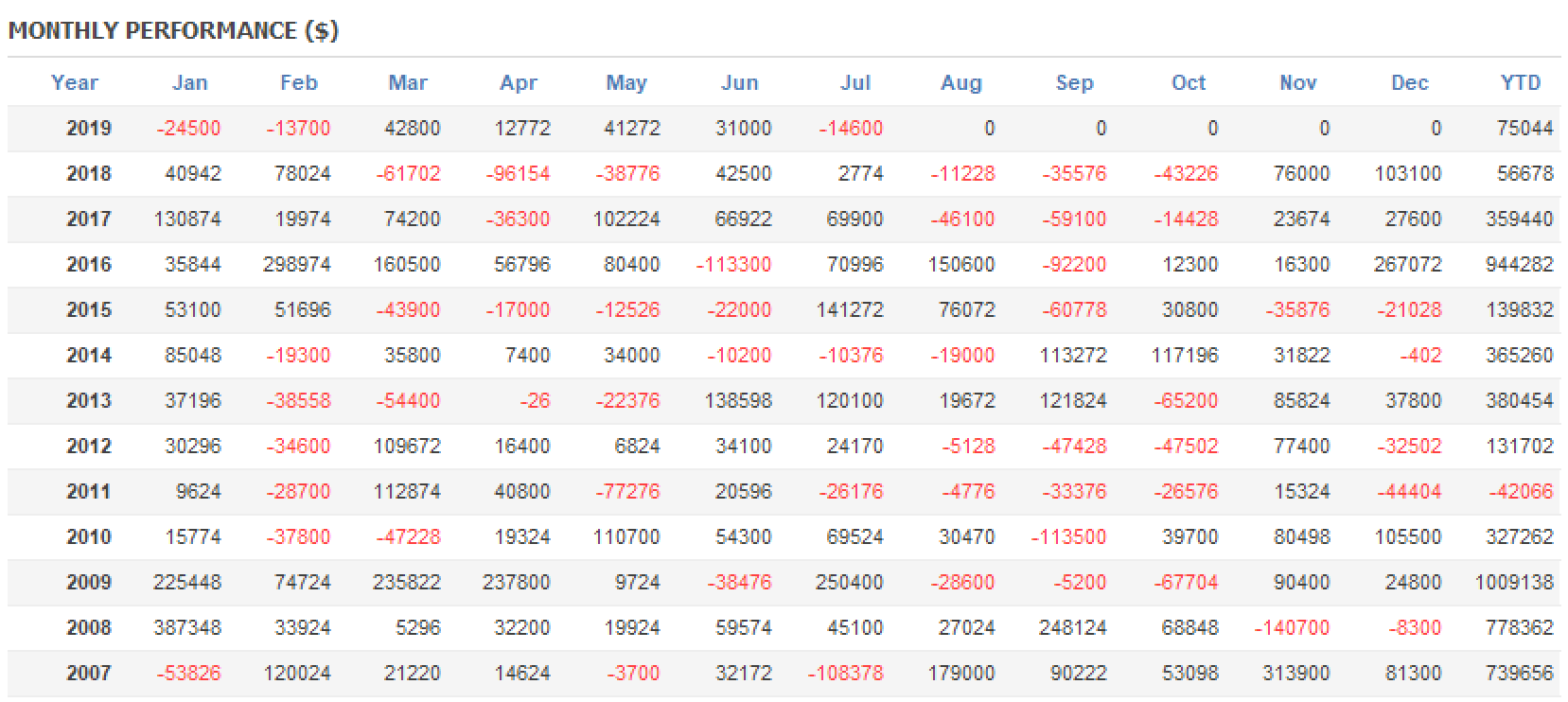Select the 2011 YTD loss value -42066
This screenshot has width=1568, height=702.
(1521, 492)
